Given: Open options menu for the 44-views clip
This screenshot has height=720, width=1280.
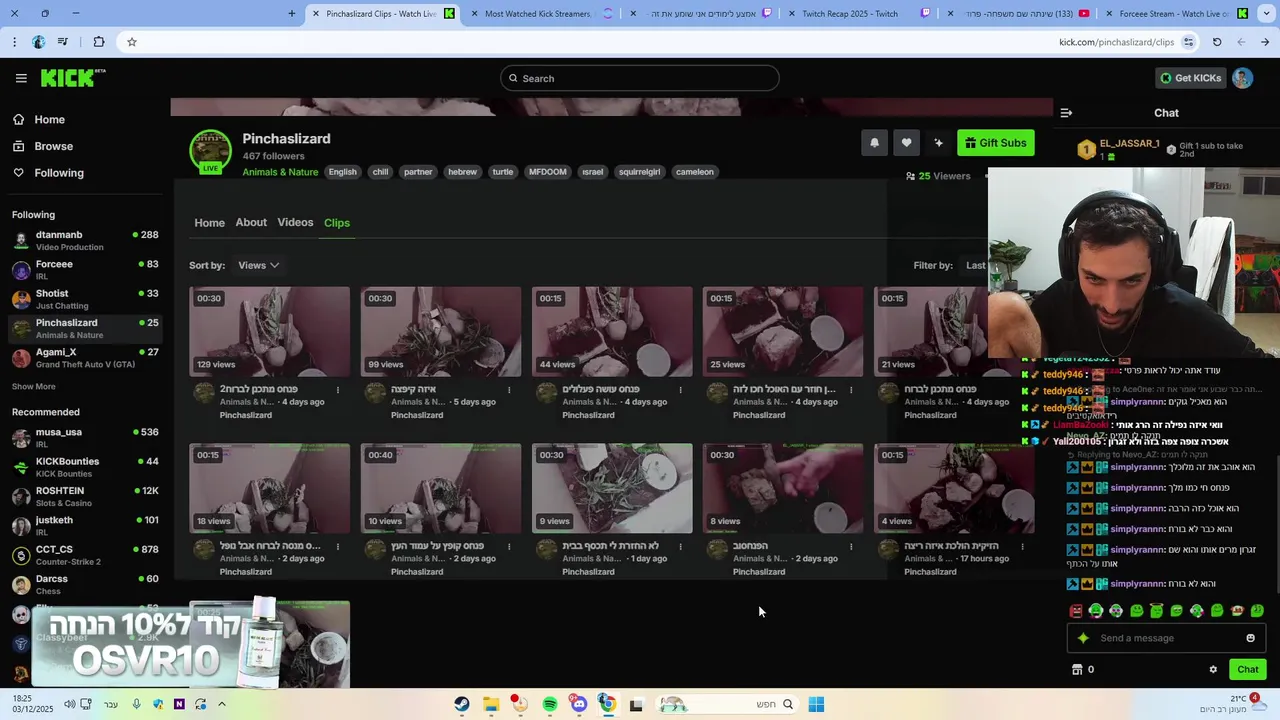Looking at the screenshot, I should click(680, 390).
